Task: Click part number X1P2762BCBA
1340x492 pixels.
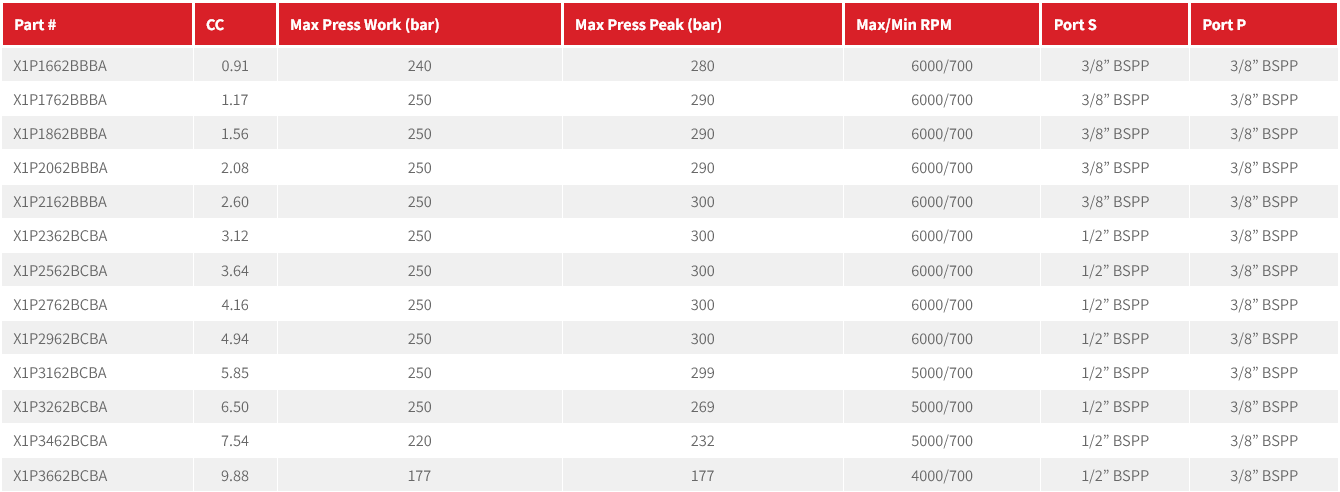Action: click(x=60, y=304)
